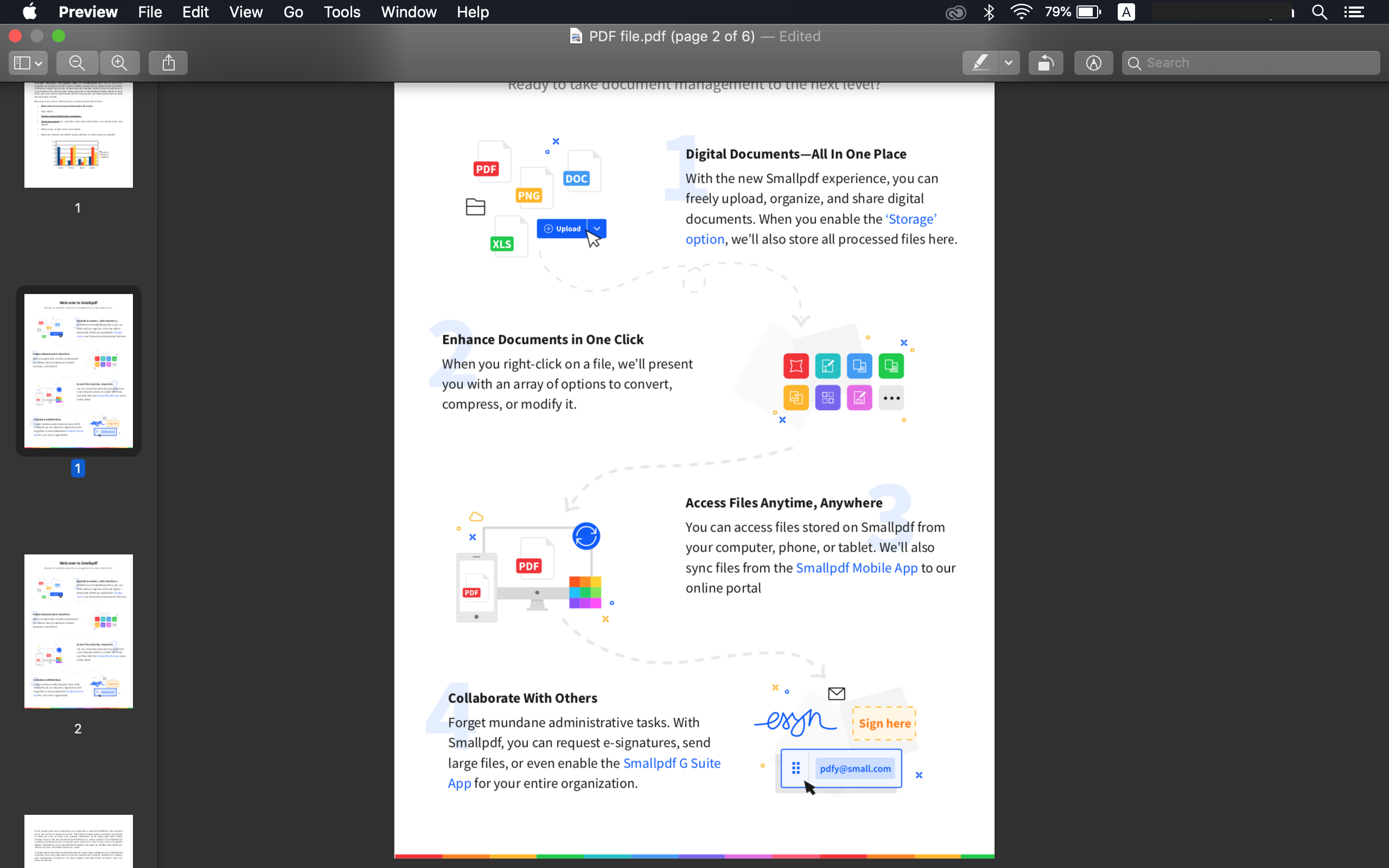Click the red compress tool tile
Image resolution: width=1389 pixels, height=868 pixels.
tap(796, 366)
